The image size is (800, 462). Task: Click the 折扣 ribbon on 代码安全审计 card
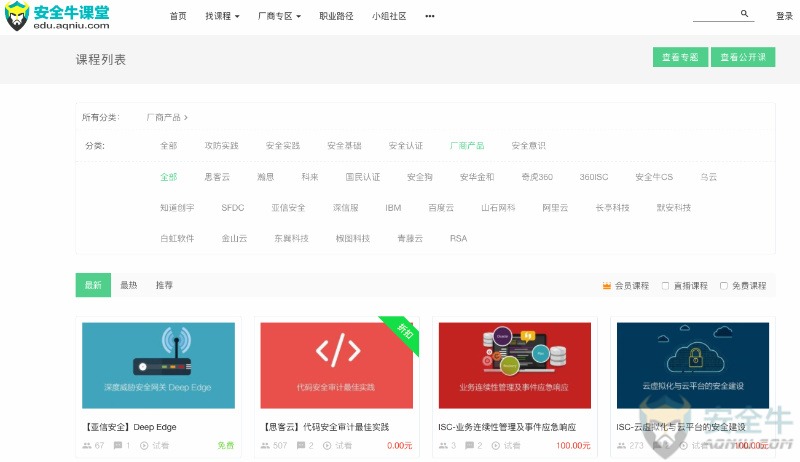[x=404, y=331]
